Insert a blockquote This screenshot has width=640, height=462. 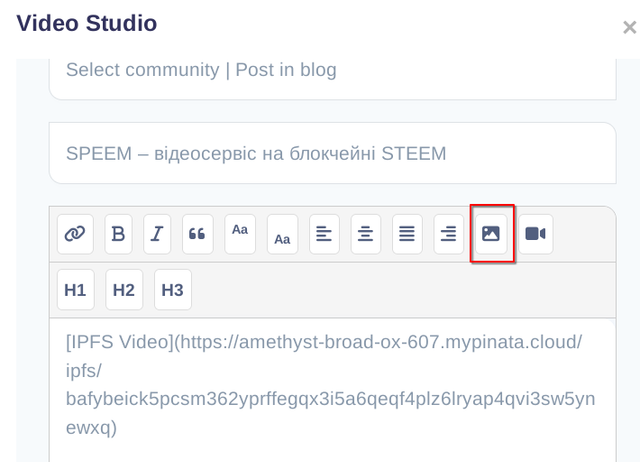[198, 234]
